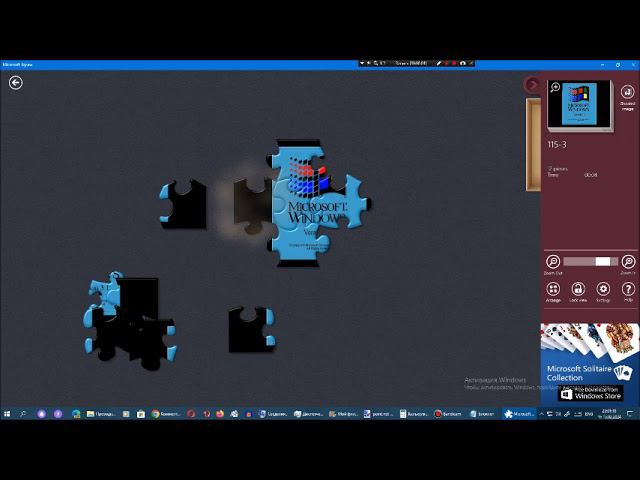Go back using the round arrow button
640x480 pixels.
(16, 83)
